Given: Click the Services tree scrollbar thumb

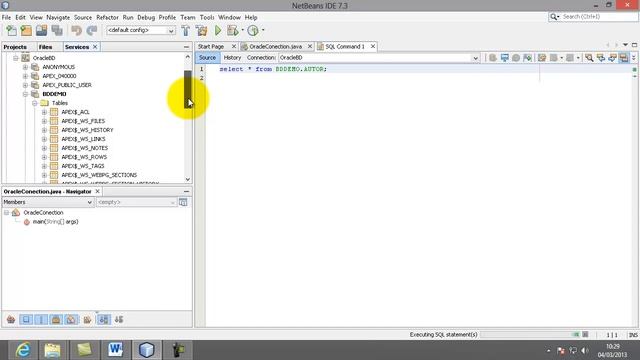Looking at the screenshot, I should click(188, 89).
